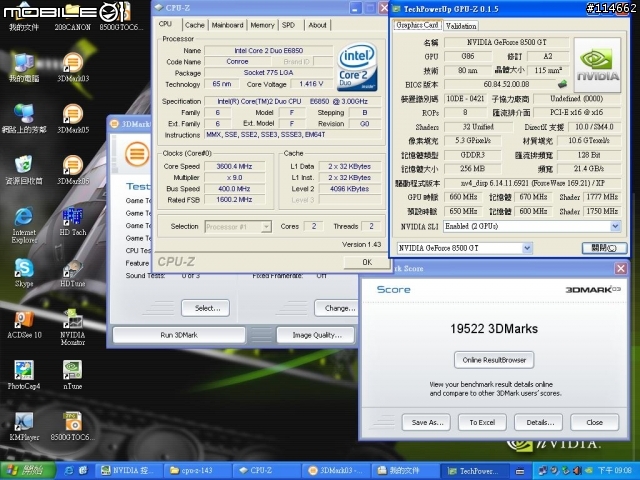Switch to the CPU tab in CPU-Z
The image size is (640, 480).
coord(165,24)
